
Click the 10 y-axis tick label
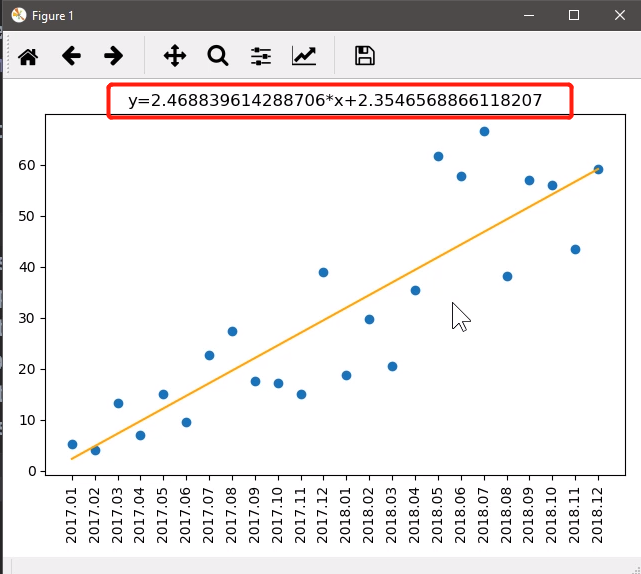[x=27, y=420]
